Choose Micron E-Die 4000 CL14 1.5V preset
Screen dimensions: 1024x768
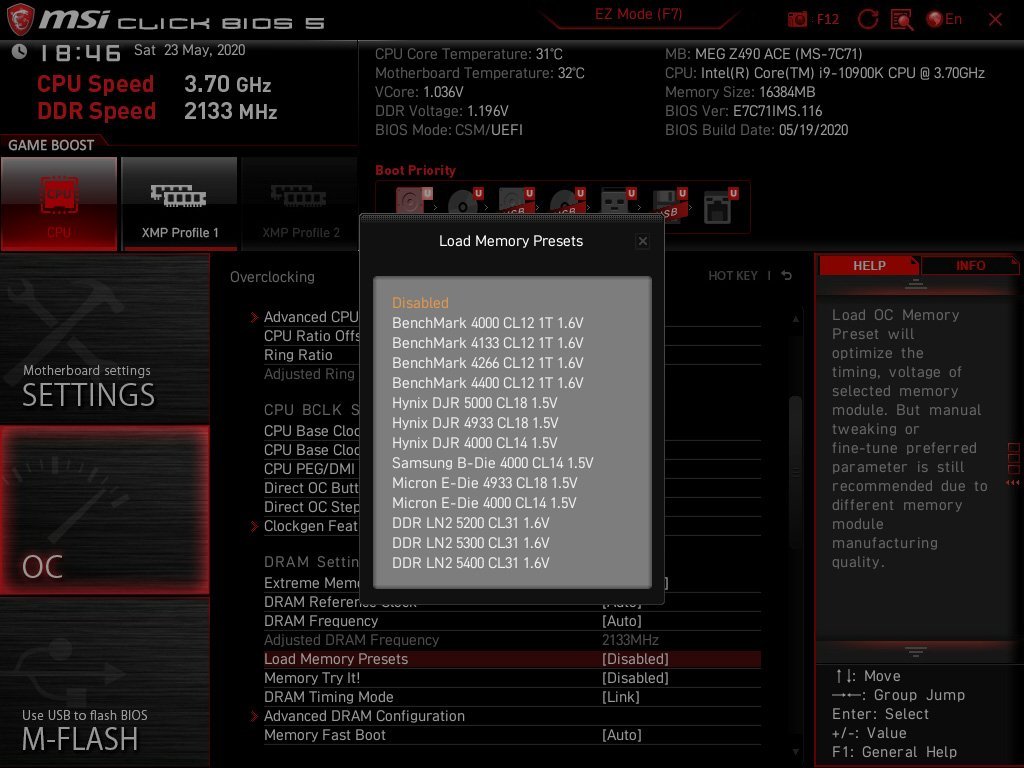(x=484, y=503)
